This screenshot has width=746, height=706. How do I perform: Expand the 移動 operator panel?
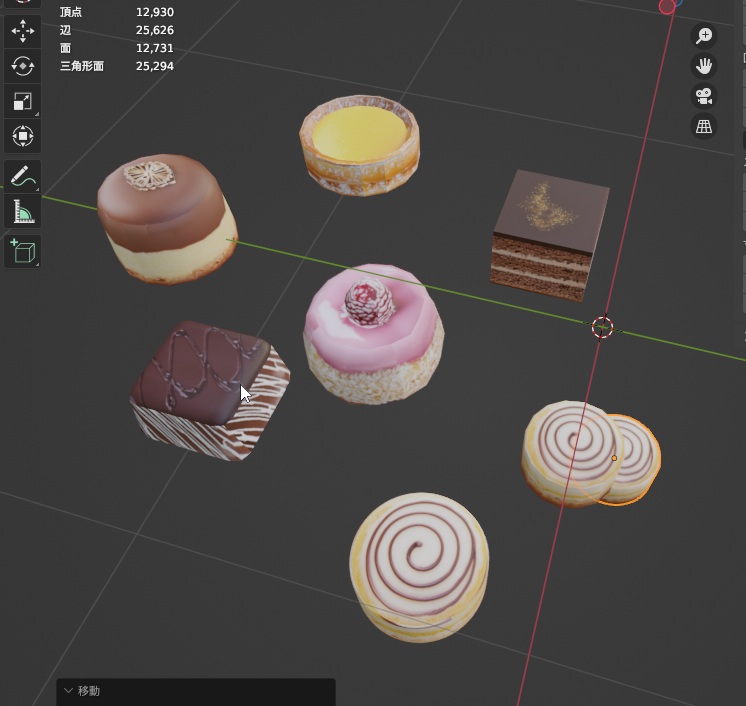pyautogui.click(x=68, y=691)
